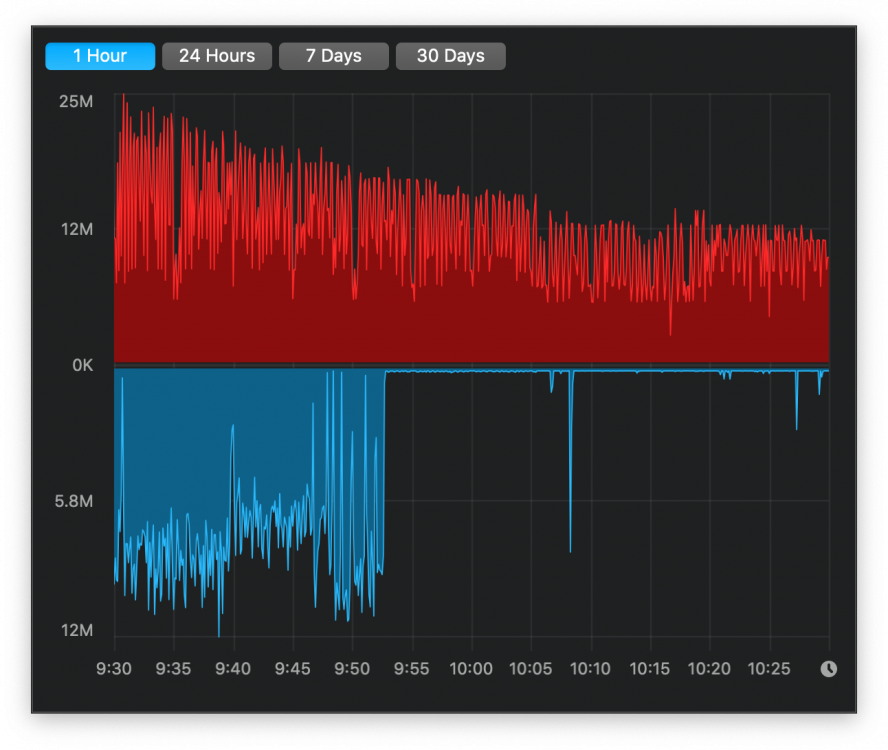
Task: Click the 5.8M label on blue graph axis
Action: (74, 501)
